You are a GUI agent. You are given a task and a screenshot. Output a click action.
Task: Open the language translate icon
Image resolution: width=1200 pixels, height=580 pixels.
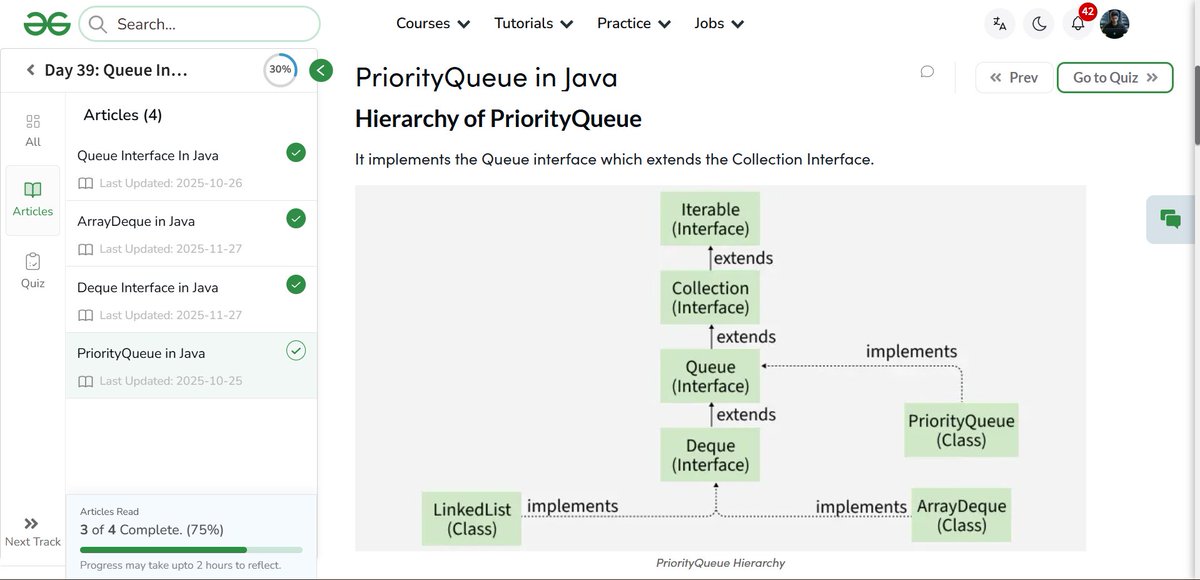(x=999, y=24)
